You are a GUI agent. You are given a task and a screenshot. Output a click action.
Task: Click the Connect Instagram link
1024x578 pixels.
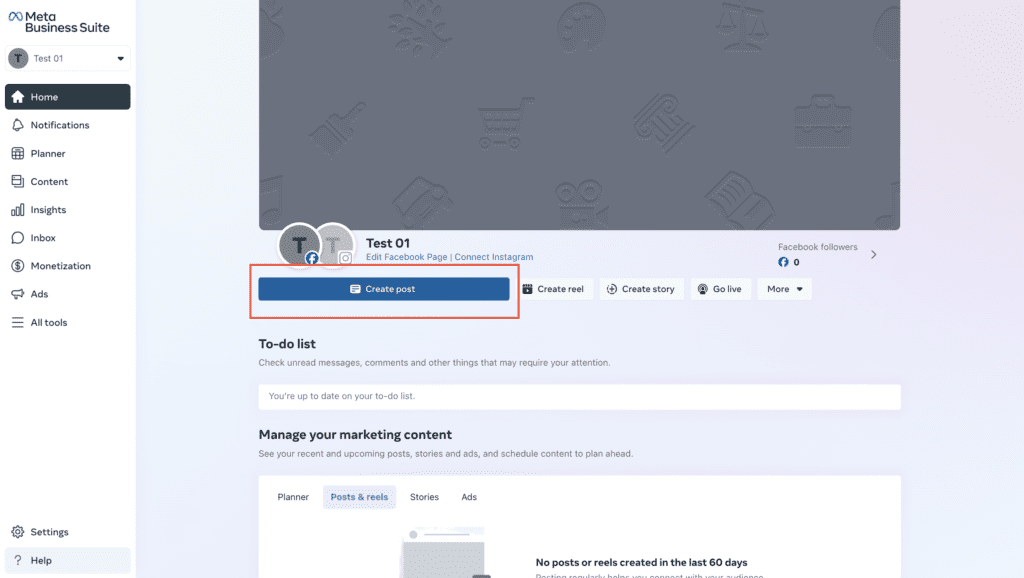tap(494, 257)
